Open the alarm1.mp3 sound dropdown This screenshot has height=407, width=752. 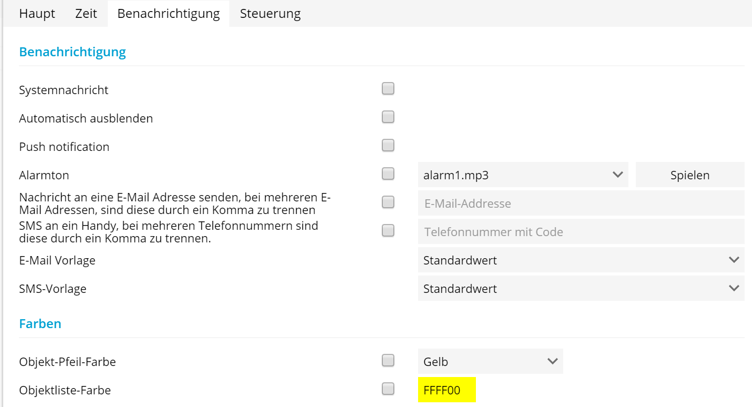[x=522, y=175]
